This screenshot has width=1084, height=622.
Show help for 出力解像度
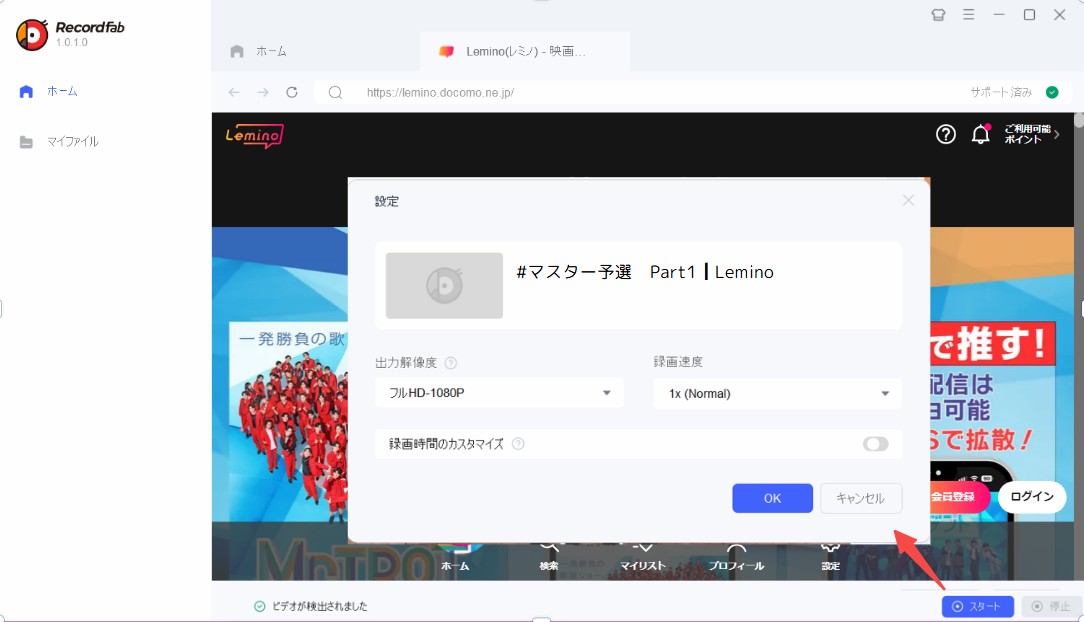[x=451, y=363]
